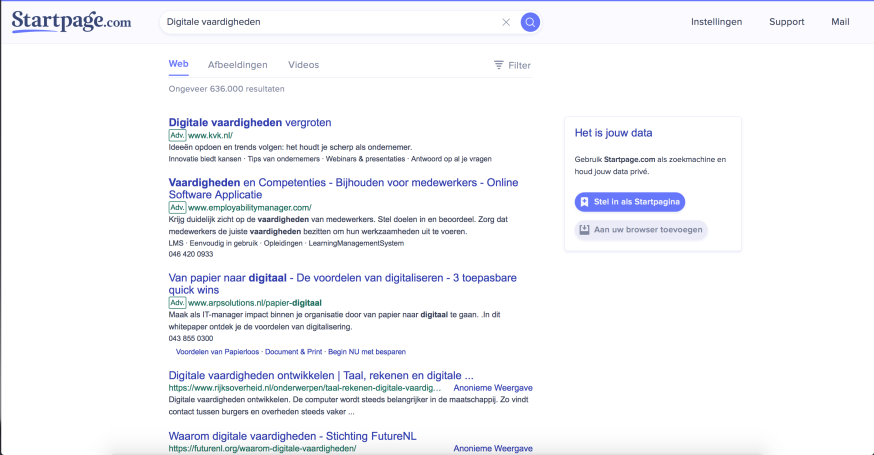Click the Adv. badge beside arpsolutions.nl
874x455 pixels.
[x=177, y=303]
